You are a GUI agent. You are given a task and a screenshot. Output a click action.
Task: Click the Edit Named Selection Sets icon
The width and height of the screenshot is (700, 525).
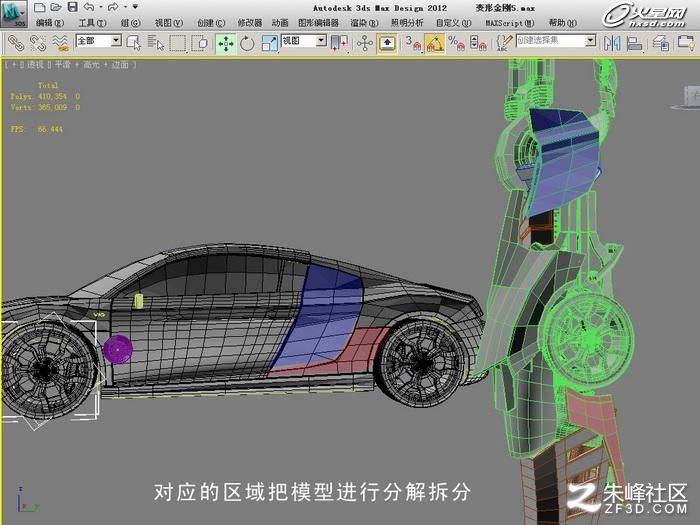point(504,44)
